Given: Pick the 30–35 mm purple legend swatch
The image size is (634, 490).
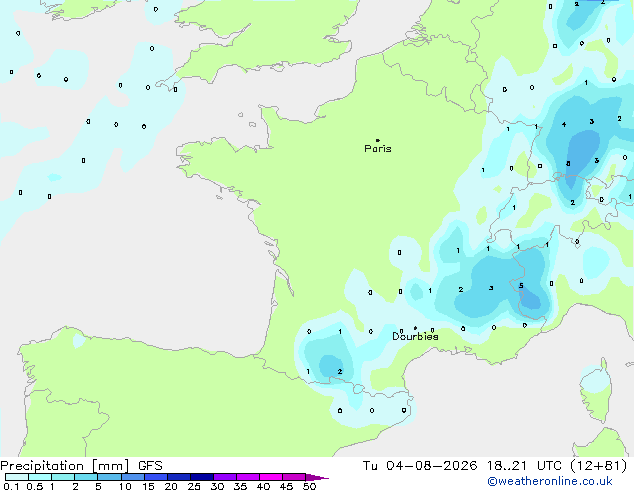Looking at the screenshot, I should [x=224, y=477].
